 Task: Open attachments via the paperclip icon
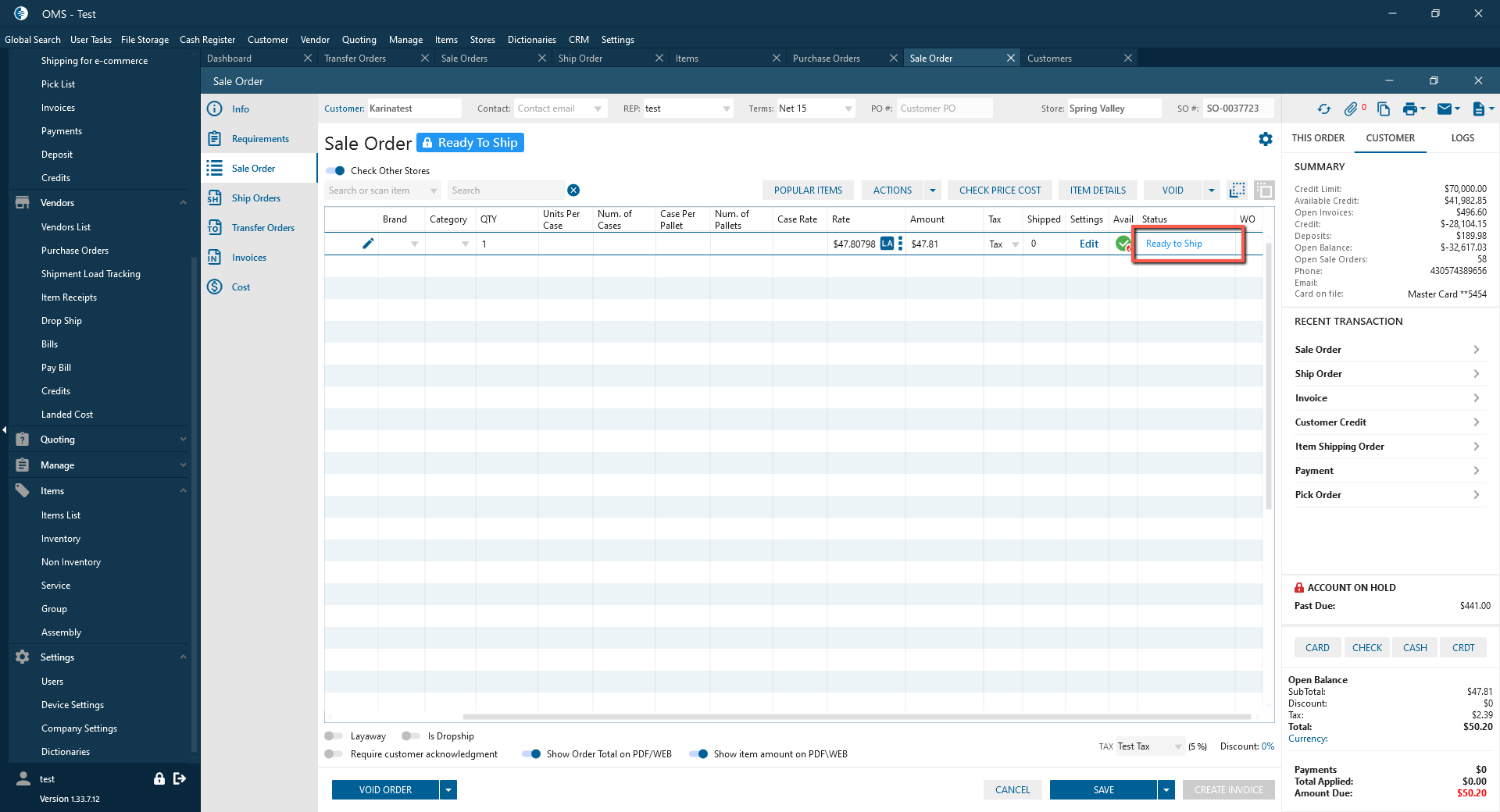click(1351, 109)
